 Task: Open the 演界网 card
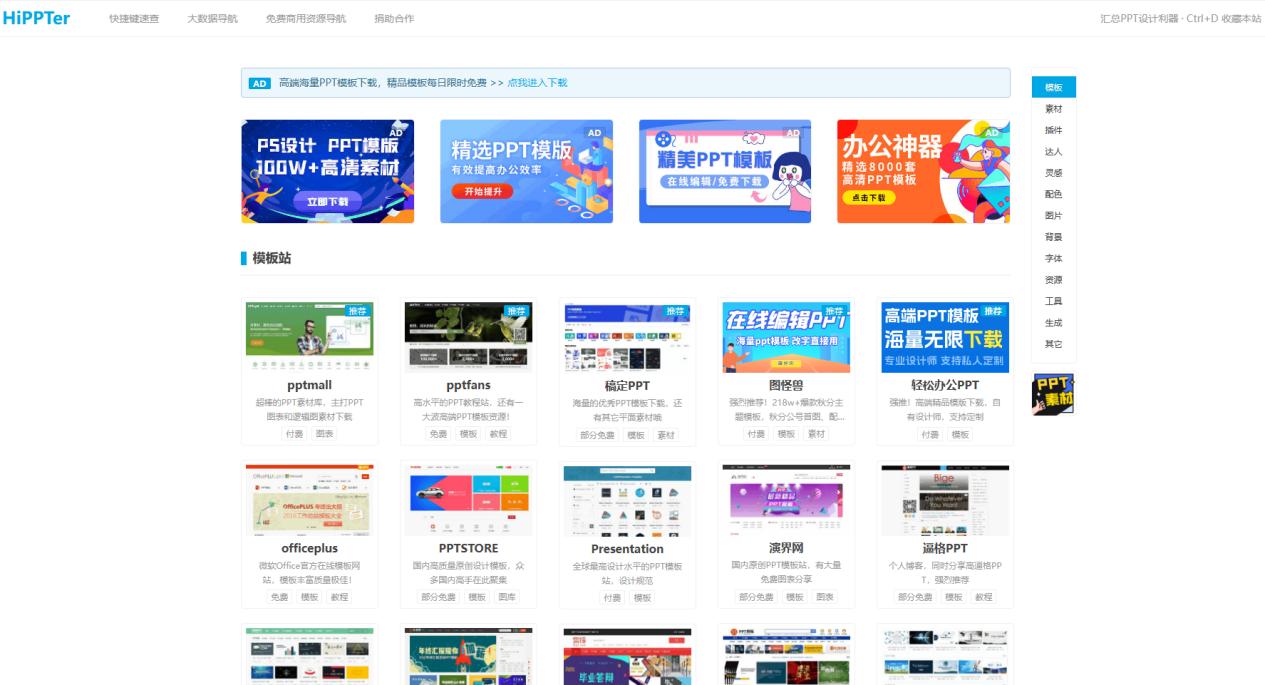click(x=785, y=533)
